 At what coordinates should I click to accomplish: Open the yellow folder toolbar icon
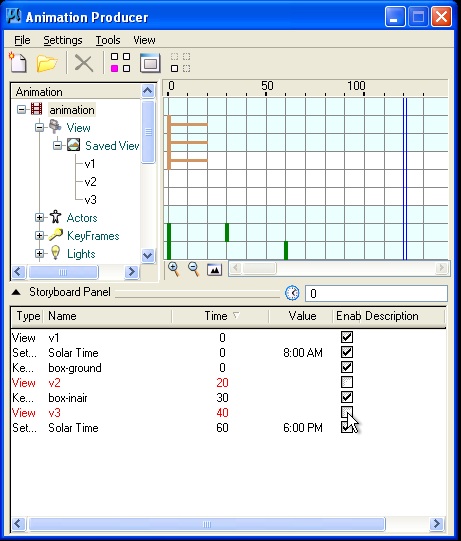point(47,63)
